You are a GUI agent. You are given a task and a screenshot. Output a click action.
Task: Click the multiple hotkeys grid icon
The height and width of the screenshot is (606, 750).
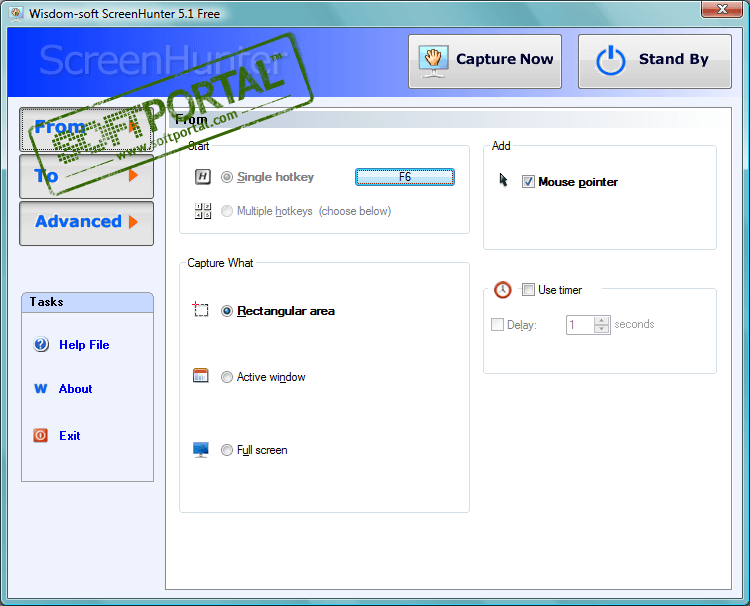pos(203,211)
